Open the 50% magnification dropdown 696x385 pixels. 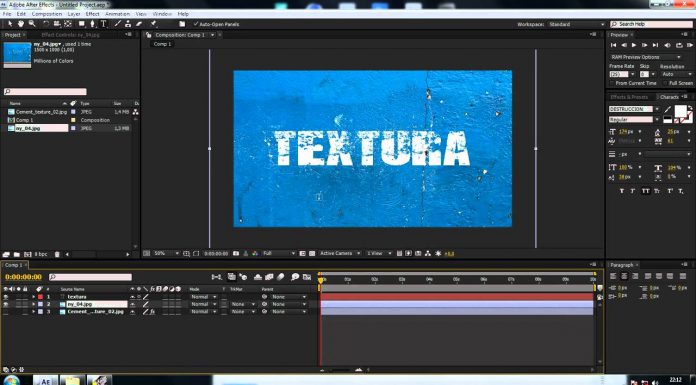point(166,253)
